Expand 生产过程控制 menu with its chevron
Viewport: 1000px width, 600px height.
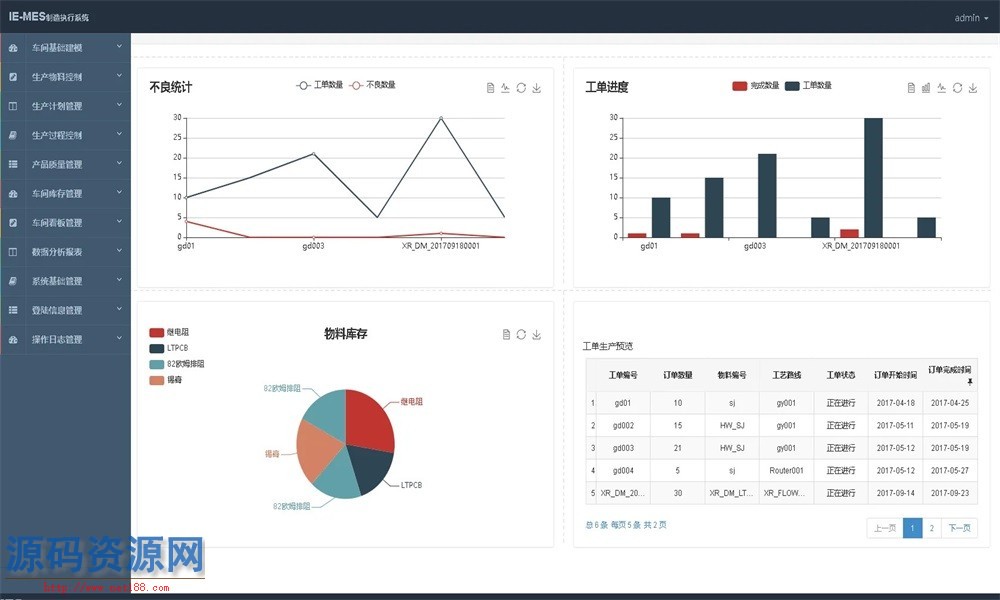(x=119, y=134)
